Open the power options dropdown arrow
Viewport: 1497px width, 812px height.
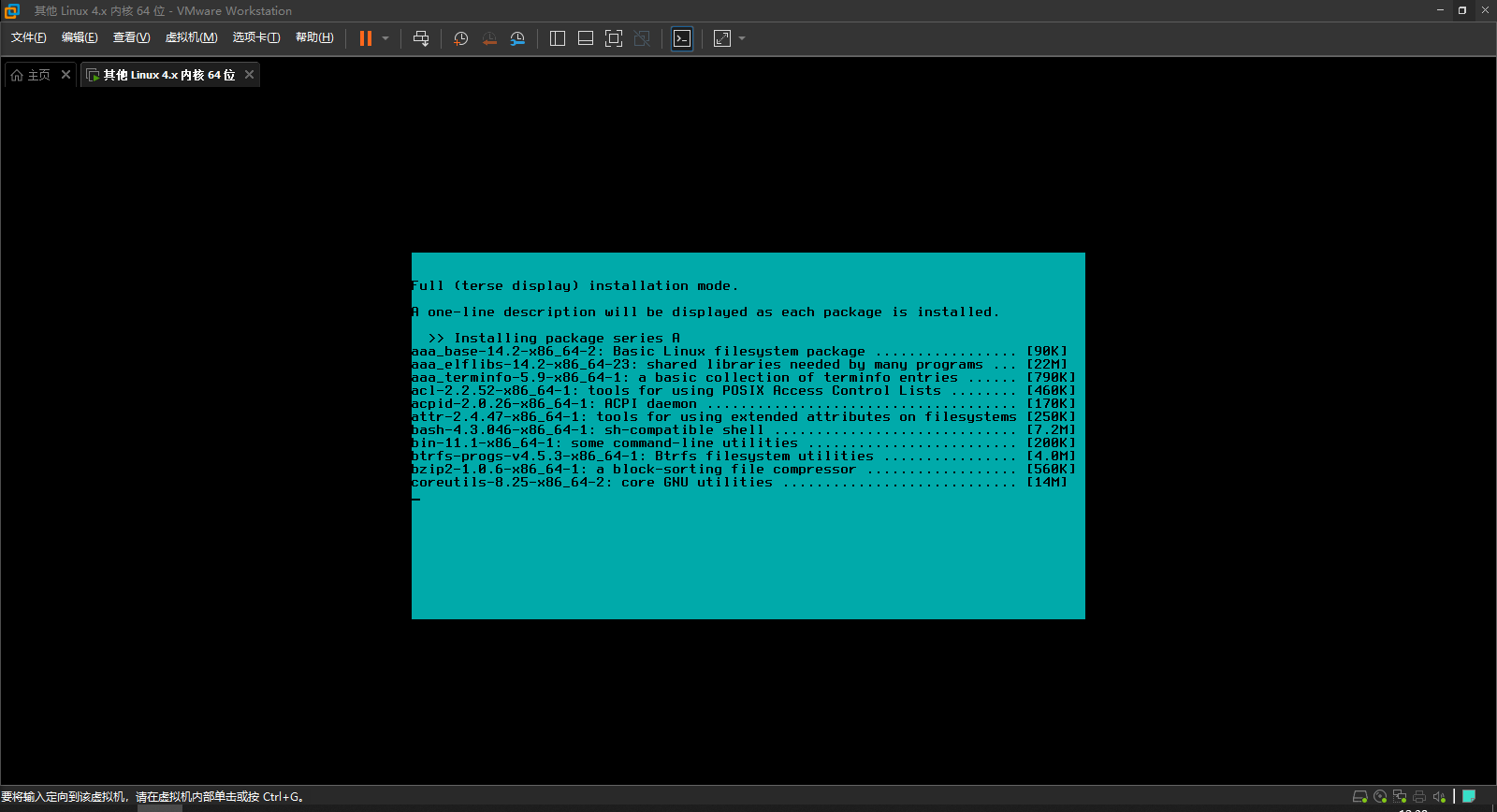[385, 38]
